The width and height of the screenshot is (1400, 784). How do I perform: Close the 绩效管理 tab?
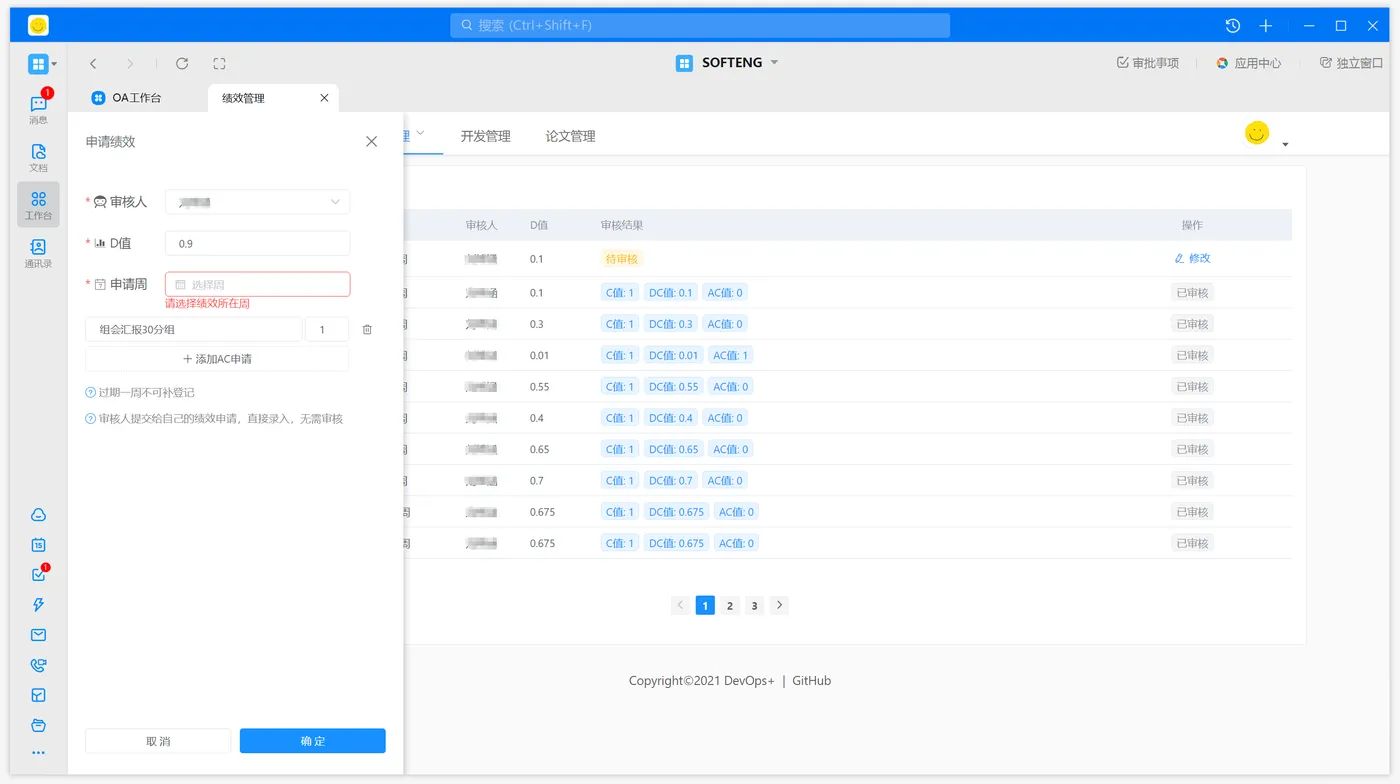click(x=324, y=98)
